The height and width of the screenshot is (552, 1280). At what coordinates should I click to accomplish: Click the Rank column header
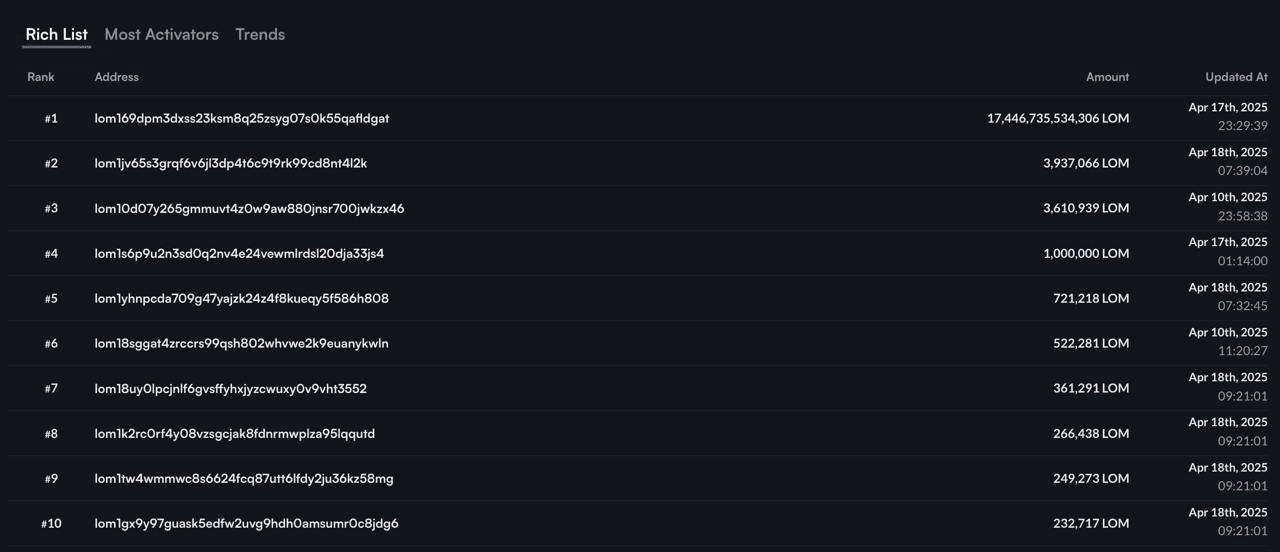(x=41, y=77)
